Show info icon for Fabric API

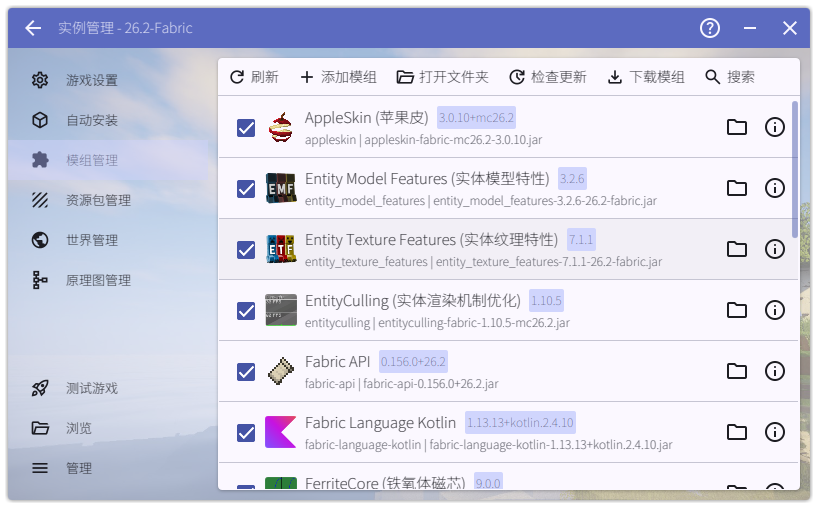tap(775, 371)
